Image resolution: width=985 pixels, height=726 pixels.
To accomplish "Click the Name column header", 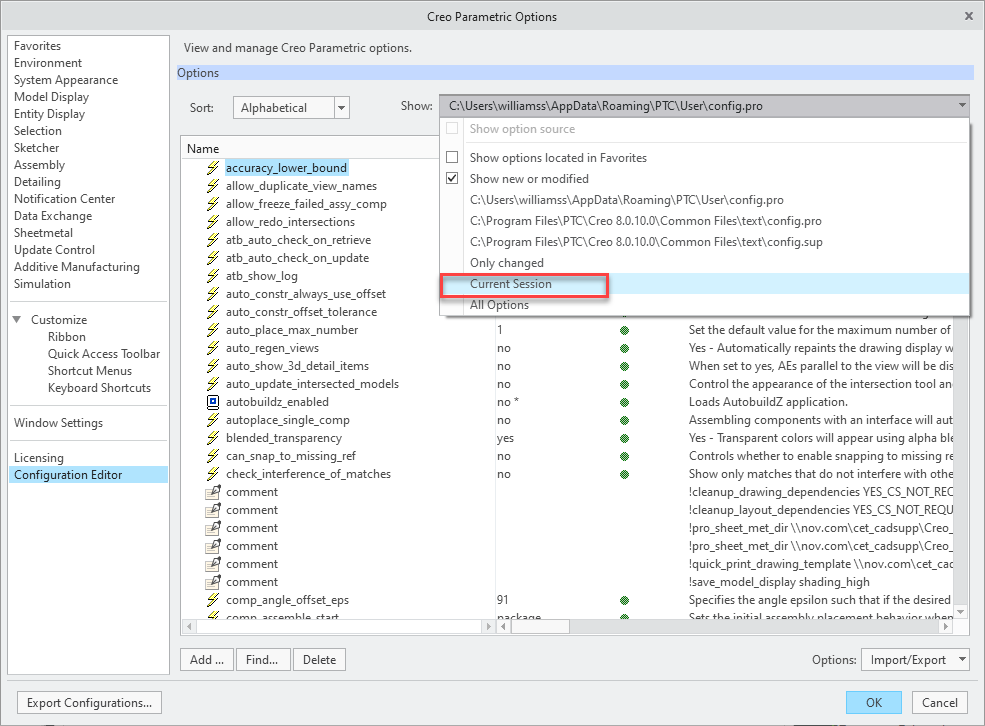I will tap(203, 149).
